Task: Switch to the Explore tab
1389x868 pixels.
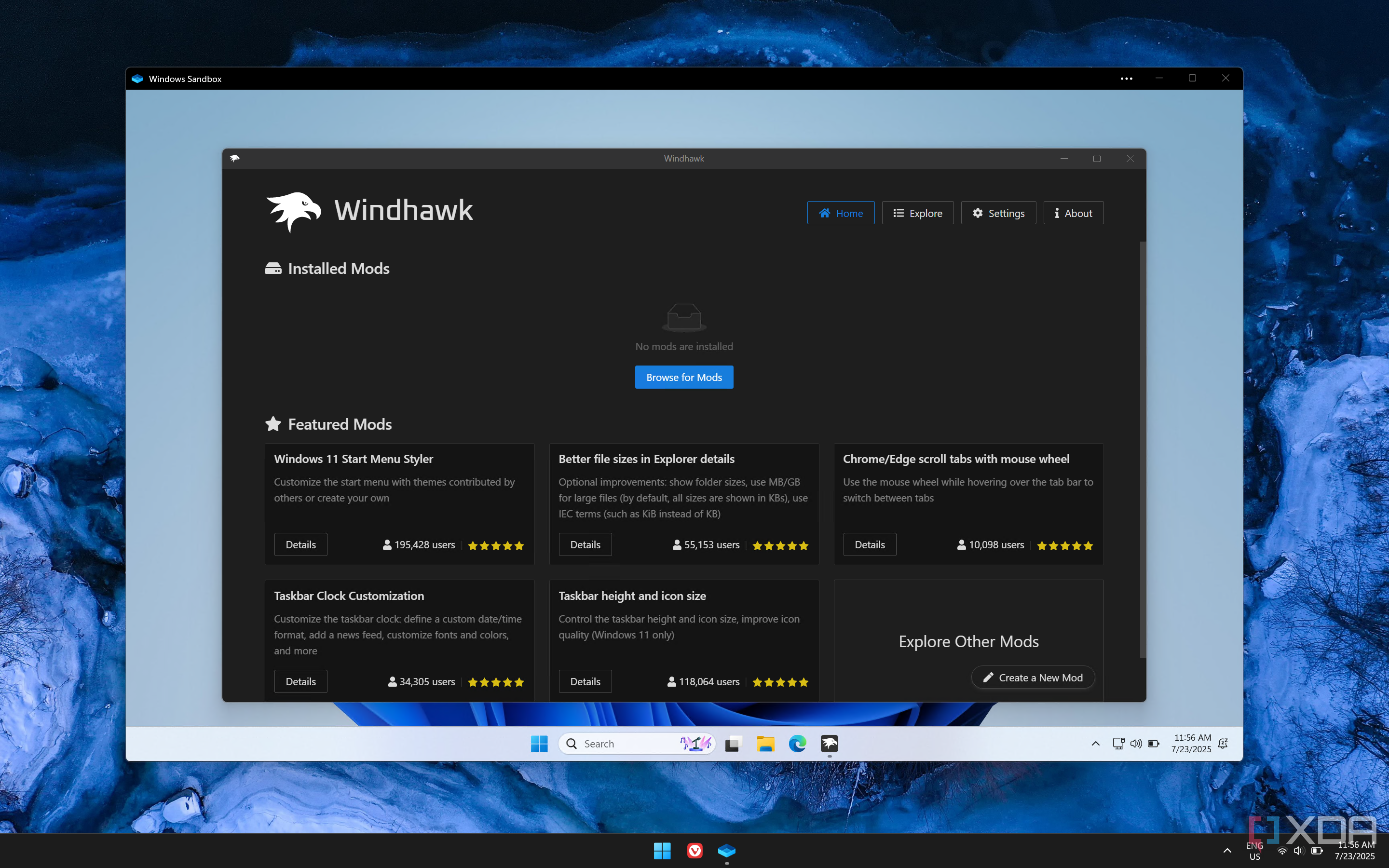Action: click(x=917, y=213)
